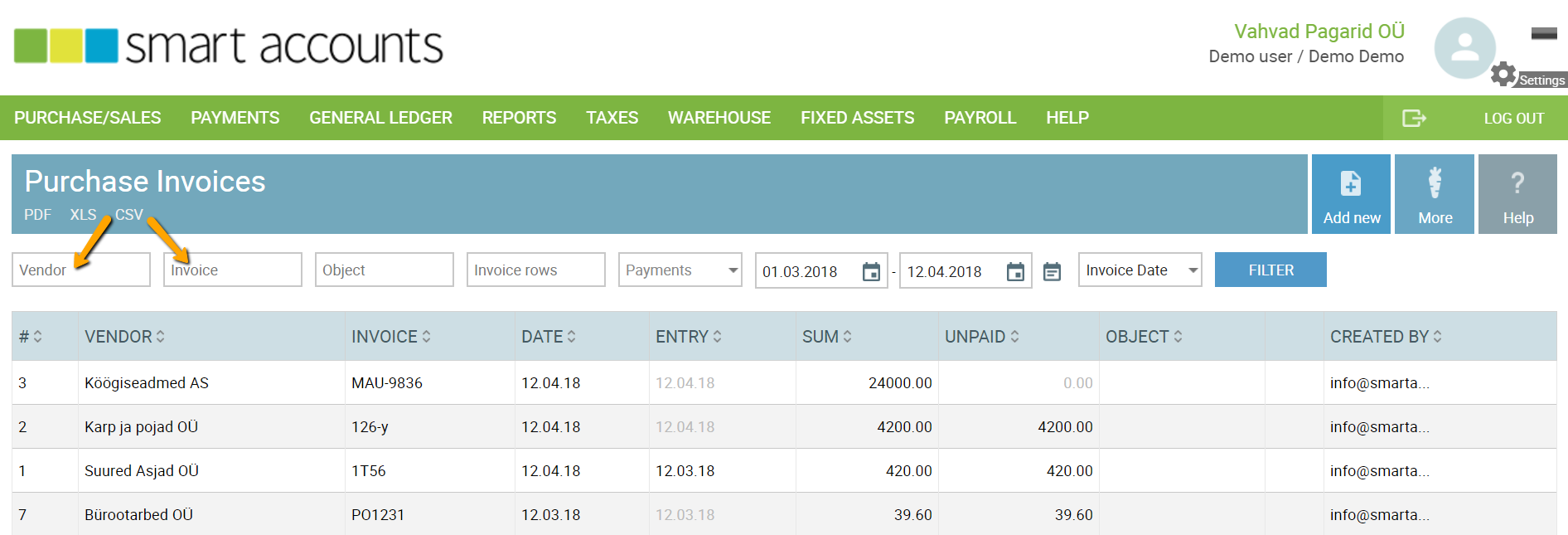Click entry date 12.03.18 for 1T56
The image size is (1568, 535).
[685, 471]
